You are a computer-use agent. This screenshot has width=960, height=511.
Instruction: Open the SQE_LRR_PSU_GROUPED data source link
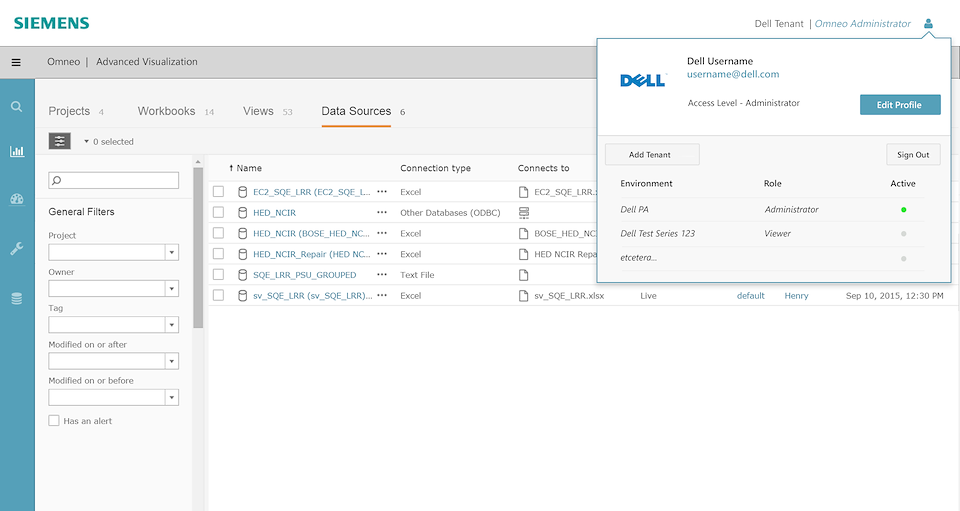pos(304,275)
